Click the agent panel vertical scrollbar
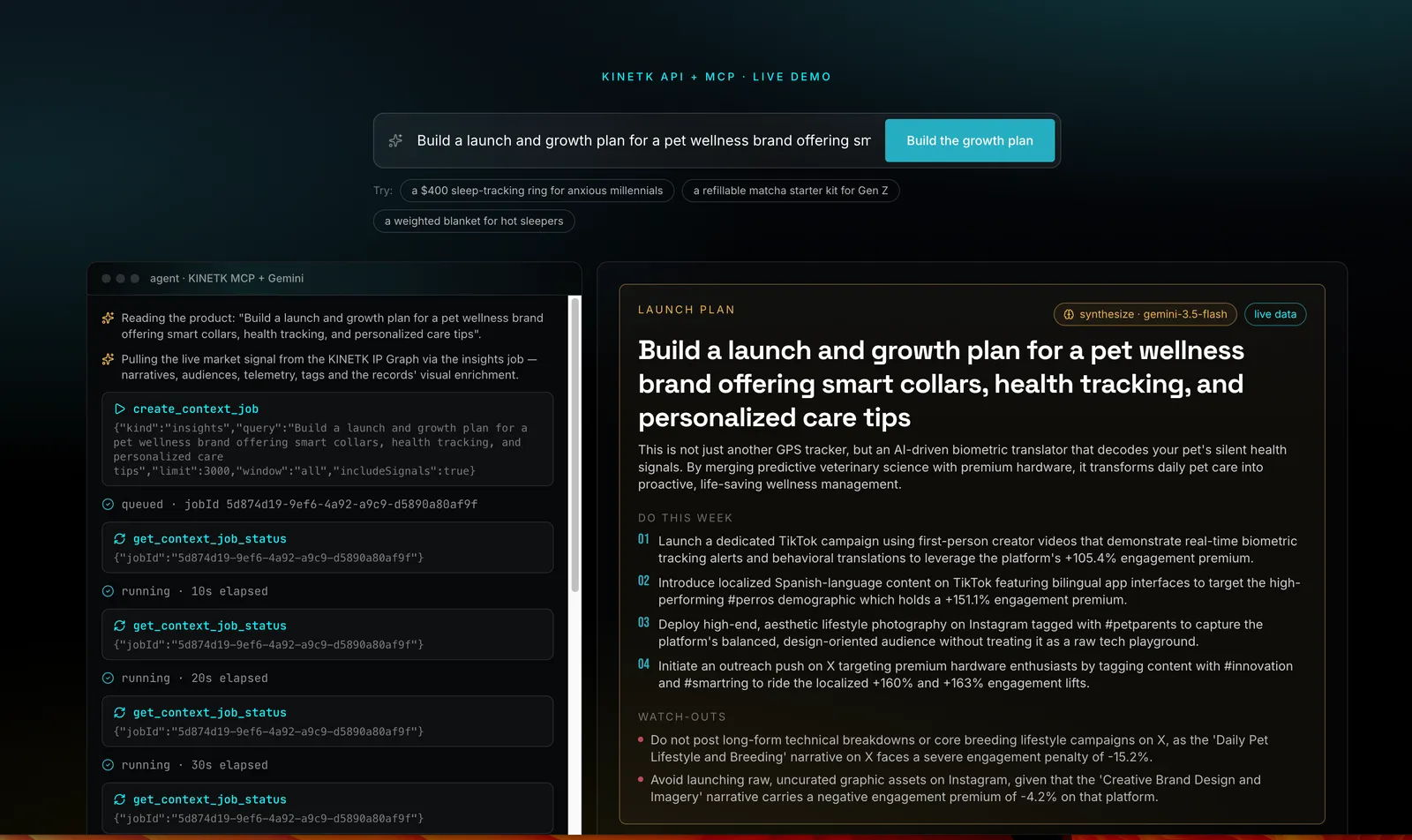The height and width of the screenshot is (840, 1412). click(x=575, y=445)
